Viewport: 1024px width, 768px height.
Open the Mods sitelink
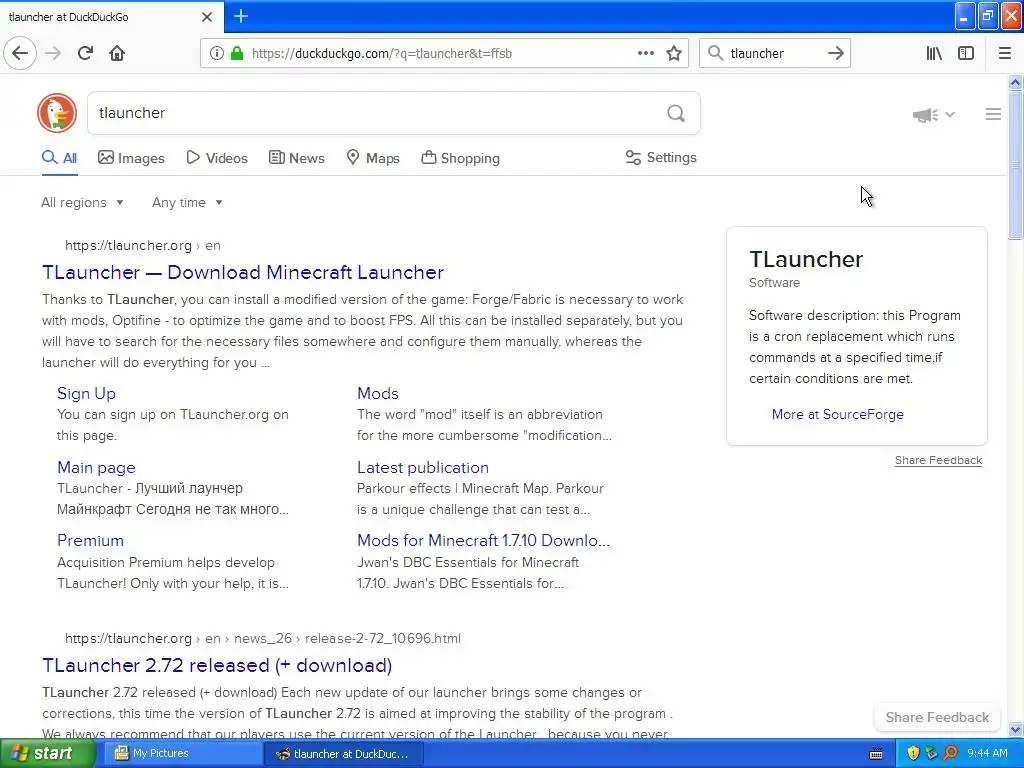377,393
